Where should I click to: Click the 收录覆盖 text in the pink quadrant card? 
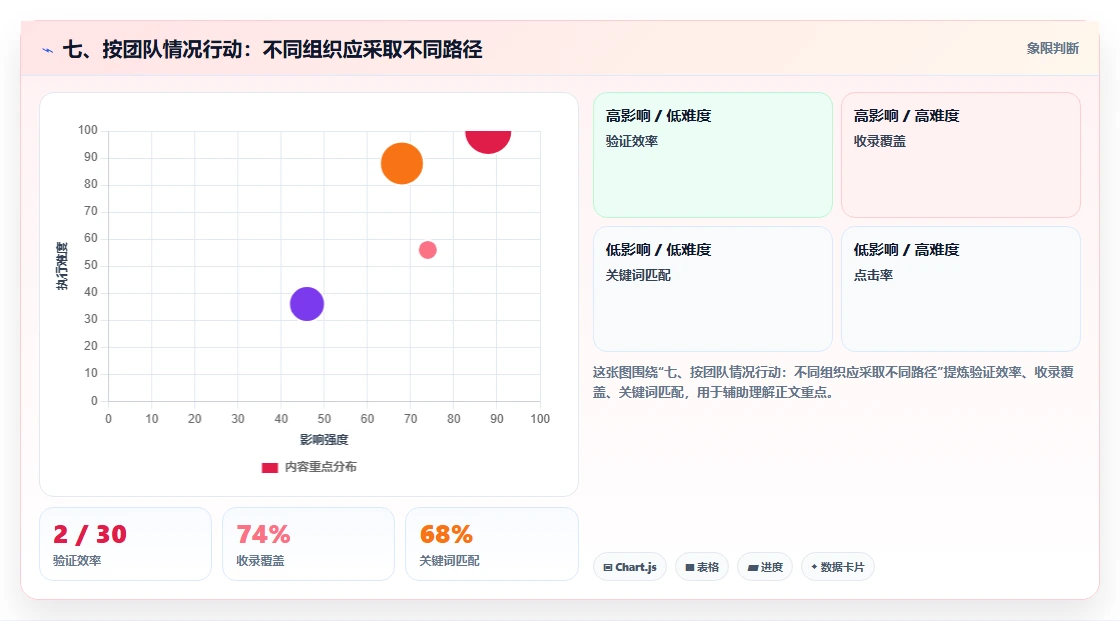click(880, 141)
